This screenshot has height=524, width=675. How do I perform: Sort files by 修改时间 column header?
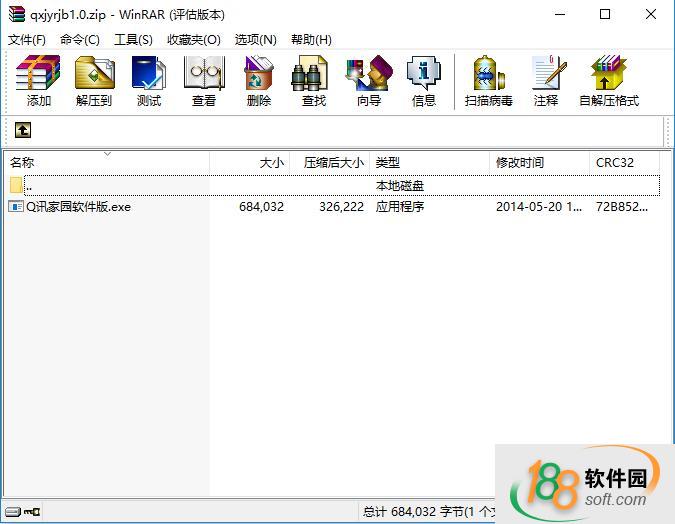coord(540,162)
